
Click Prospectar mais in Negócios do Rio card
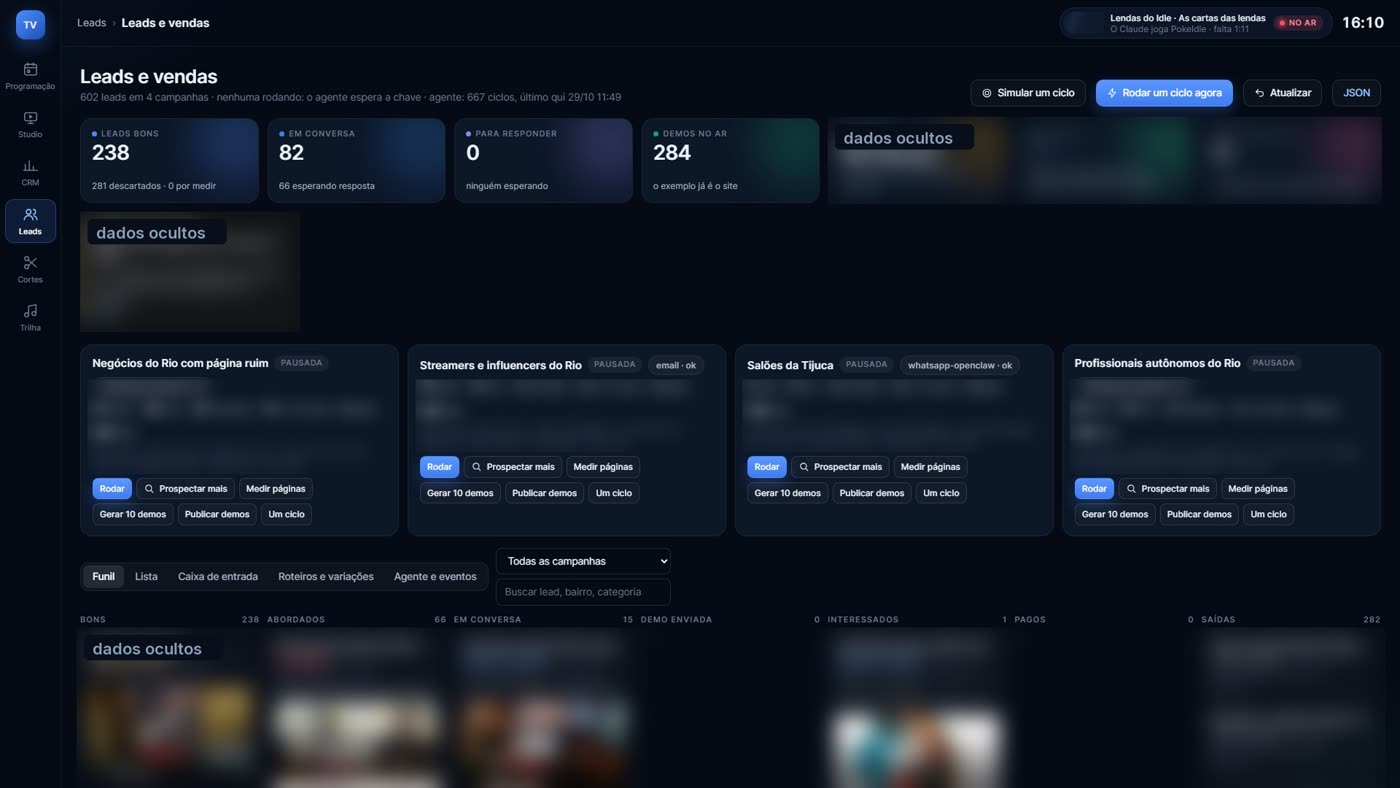pyautogui.click(x=186, y=489)
